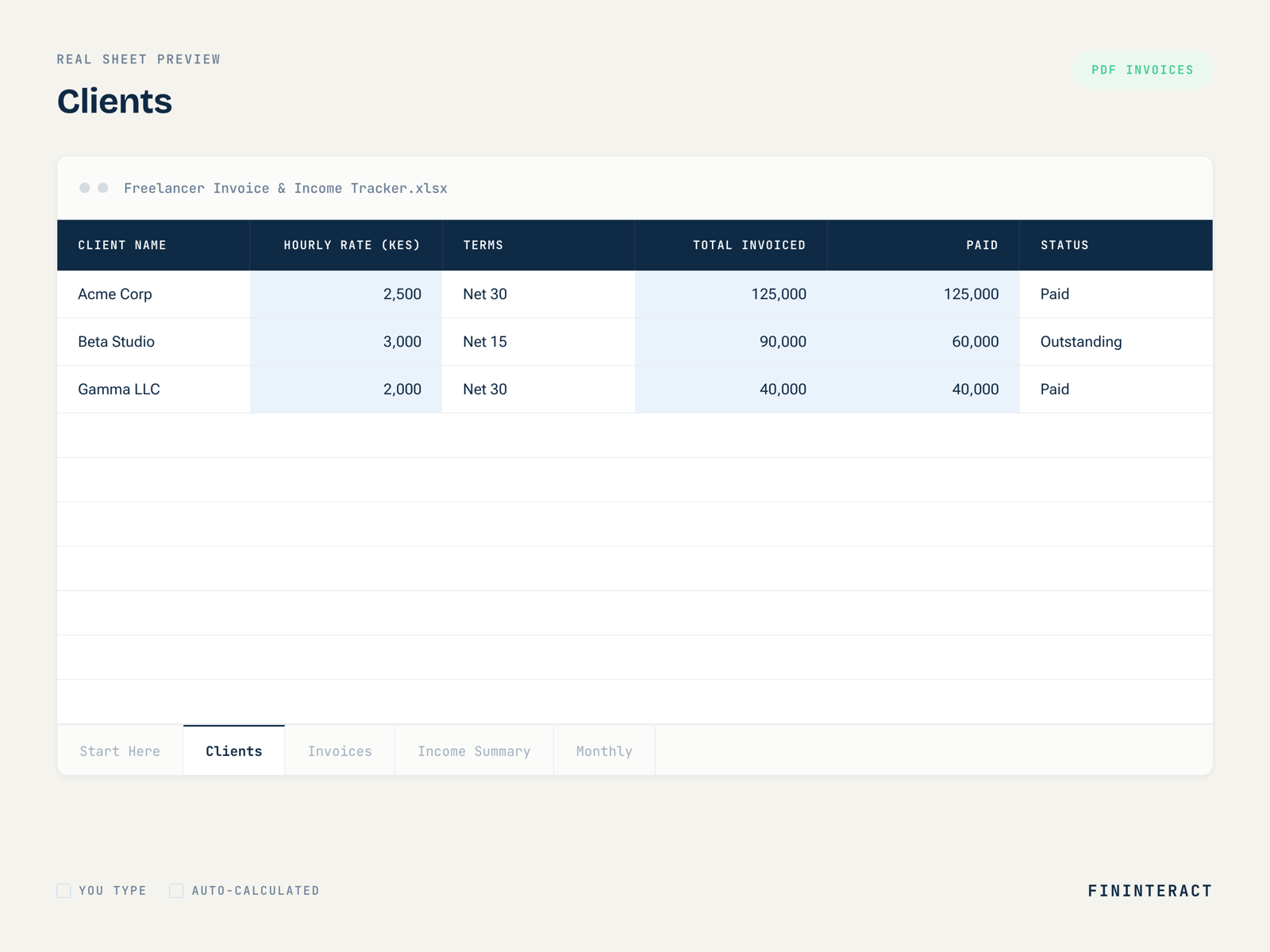Click the STATUS column header
Screen dimensions: 1270x952
click(x=1116, y=245)
